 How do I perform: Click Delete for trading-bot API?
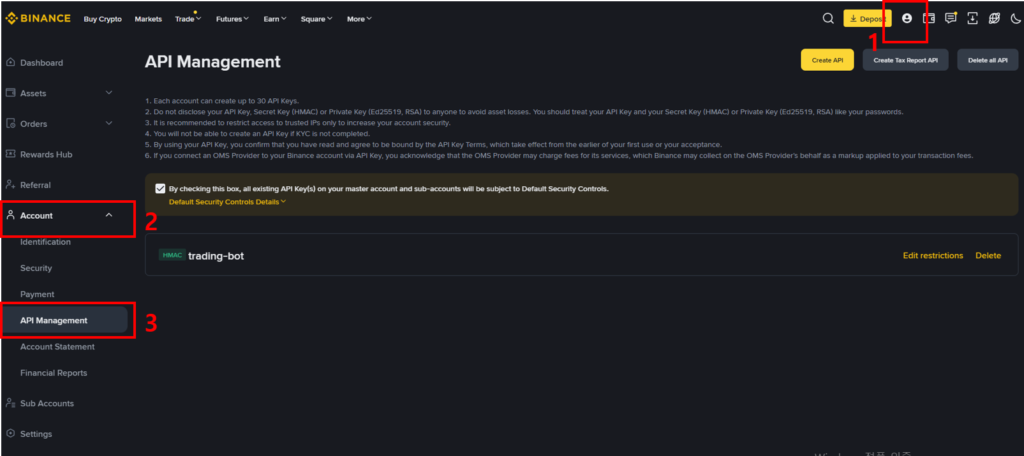tap(988, 255)
